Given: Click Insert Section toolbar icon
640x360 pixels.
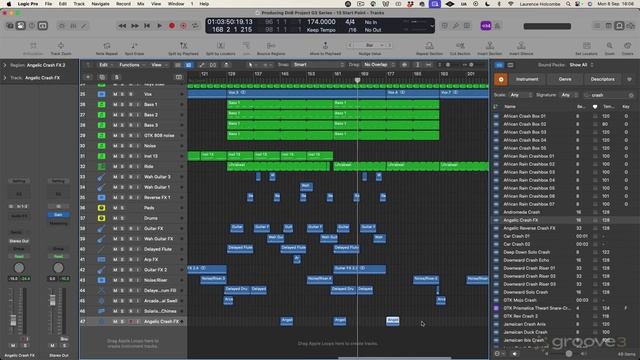Looking at the screenshot, I should click(x=489, y=48).
